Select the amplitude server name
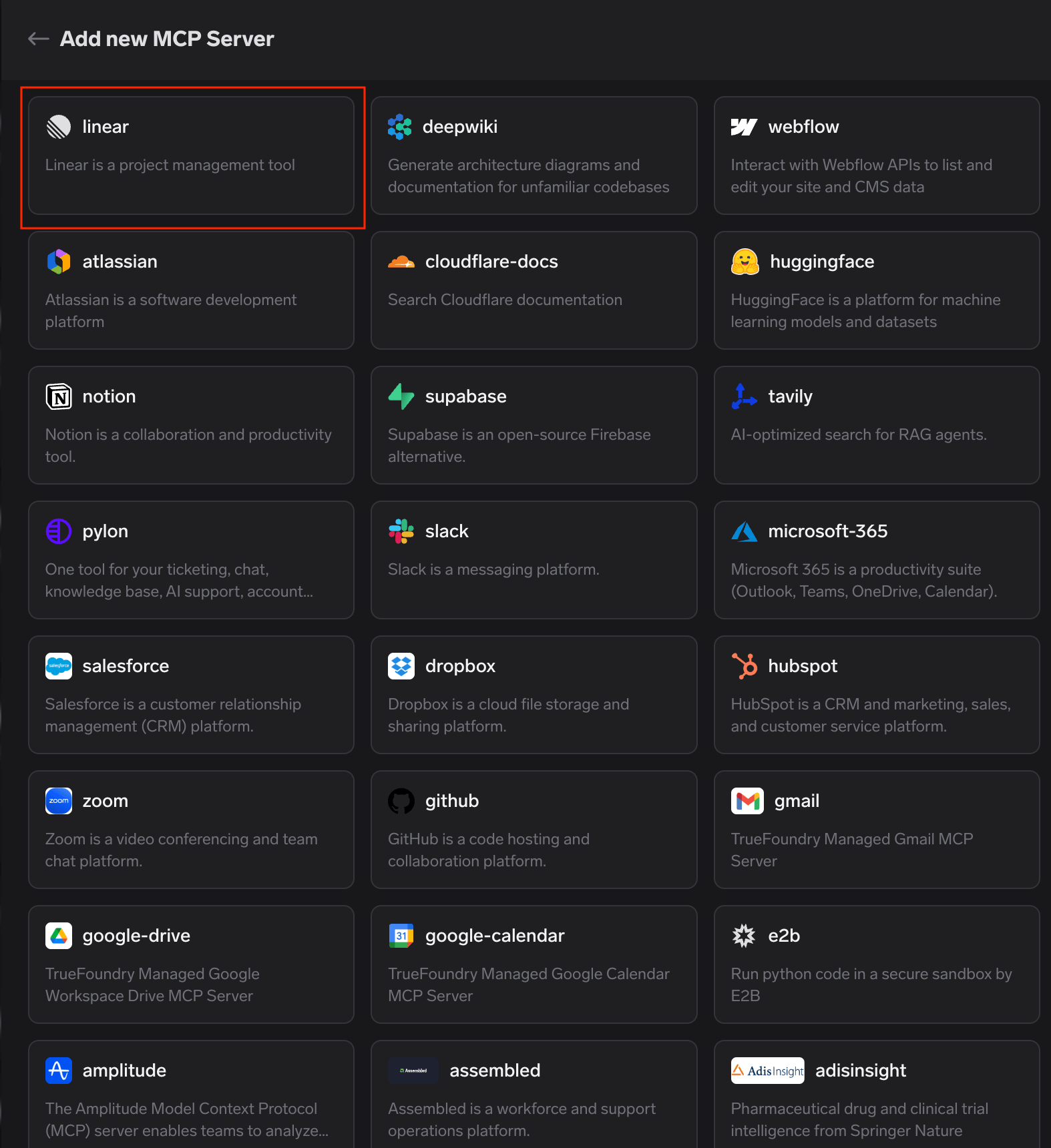Screen dimensions: 1051x1148 pos(125,1071)
